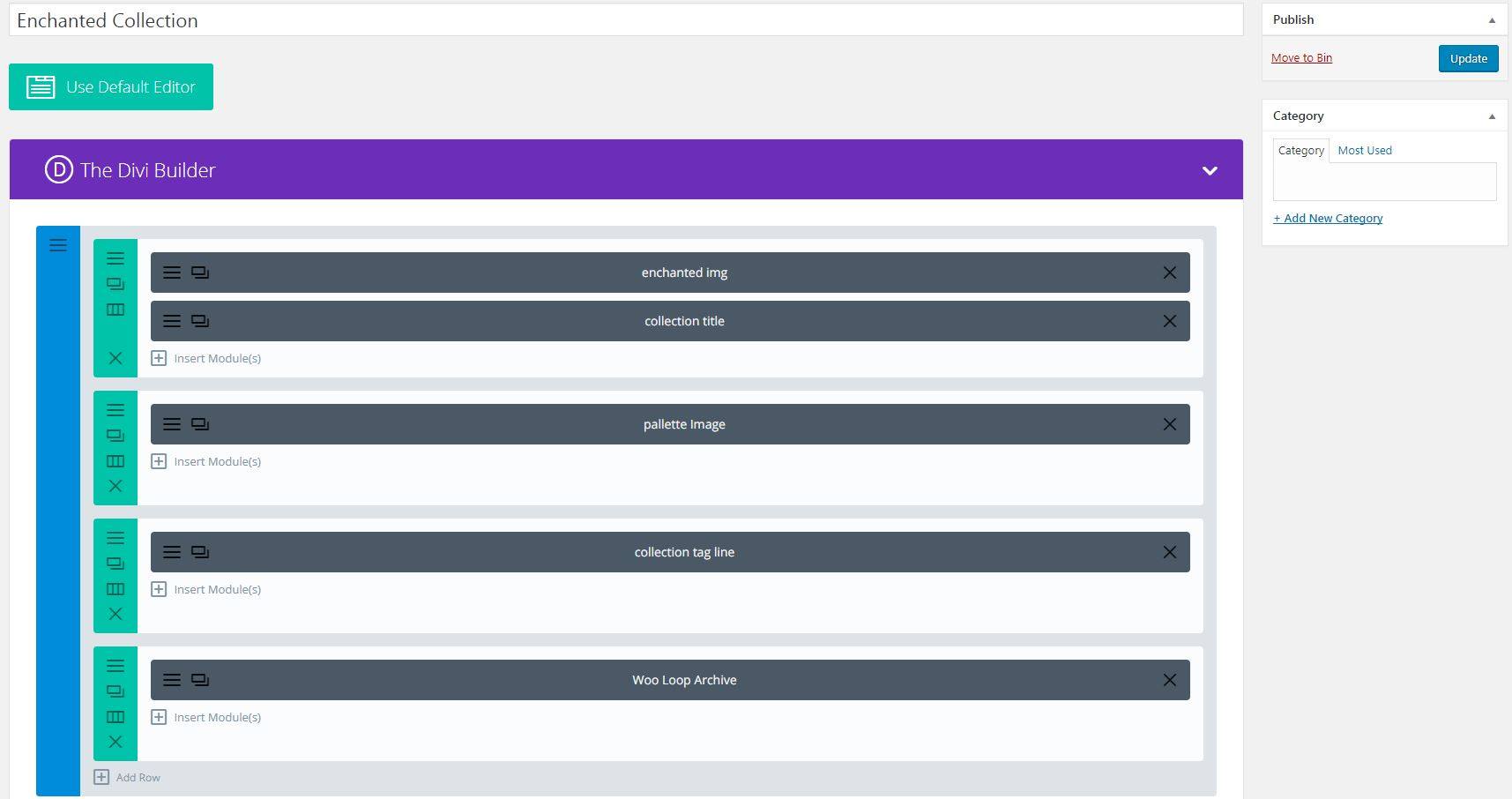
Task: Switch to the Most Used tab
Action: click(1365, 150)
